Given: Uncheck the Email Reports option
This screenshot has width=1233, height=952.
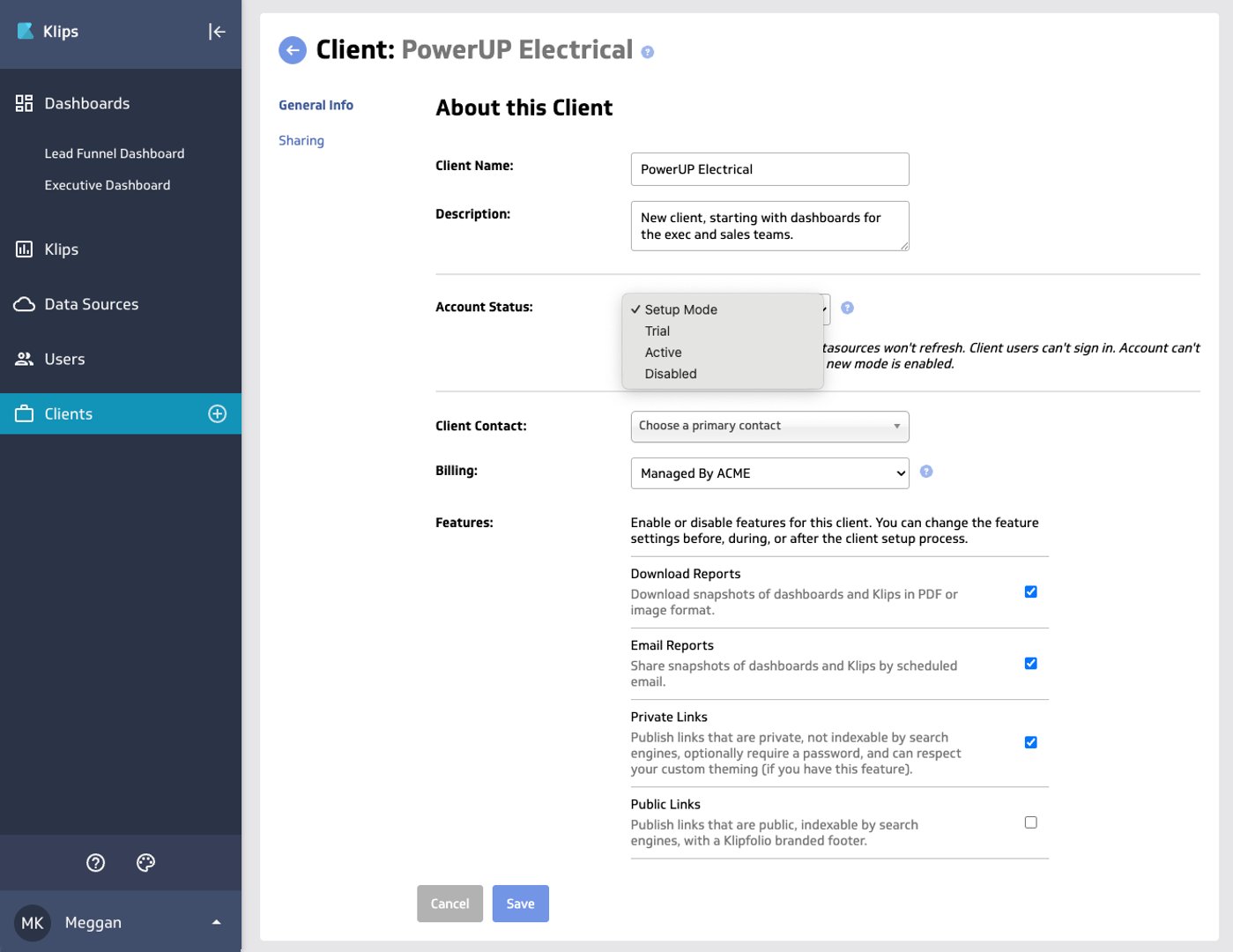Looking at the screenshot, I should click(x=1030, y=663).
